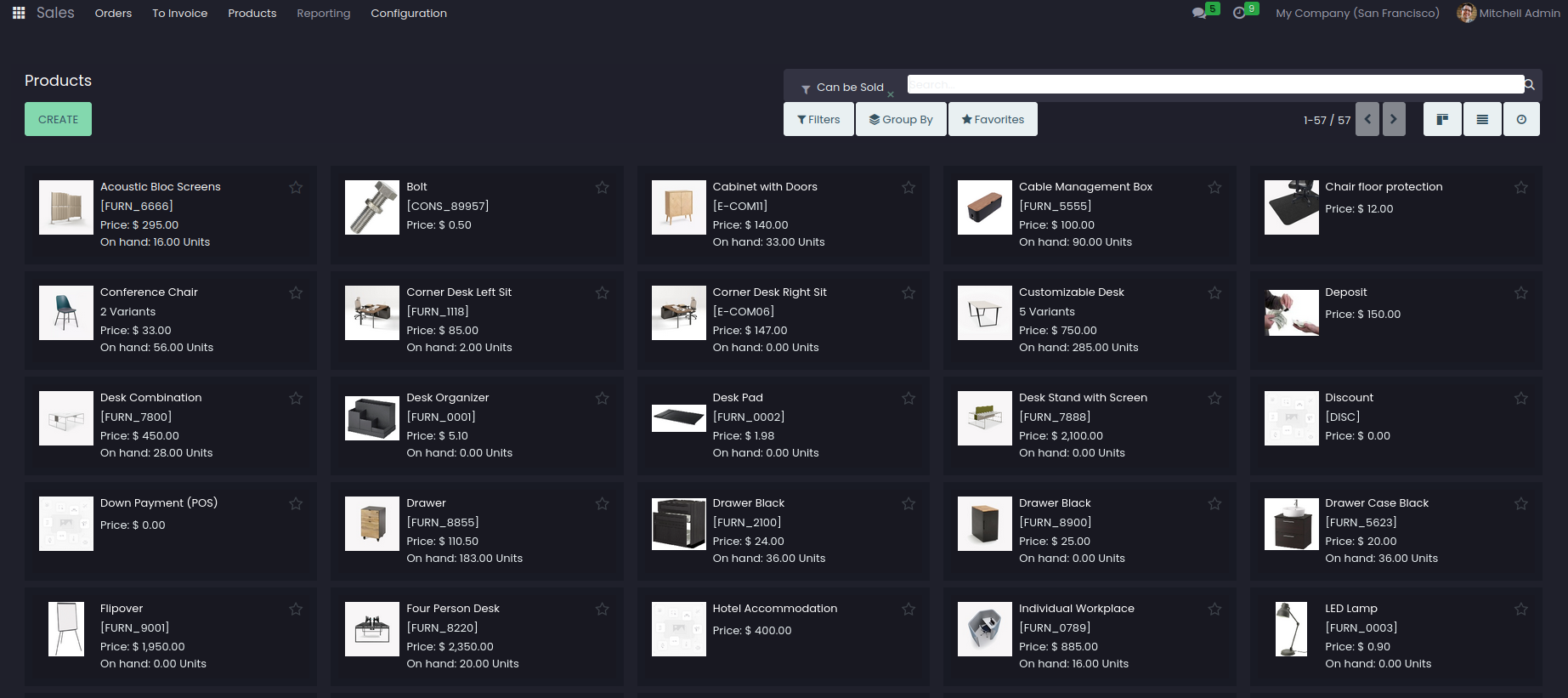Mark Cabinet with Doors as favorite
This screenshot has width=1568, height=698.
909,187
